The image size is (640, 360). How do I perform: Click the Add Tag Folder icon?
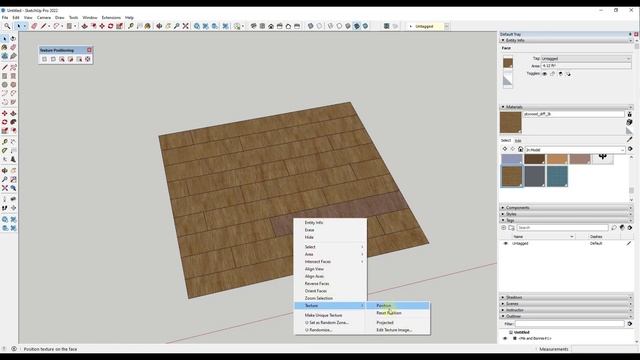coord(511,227)
